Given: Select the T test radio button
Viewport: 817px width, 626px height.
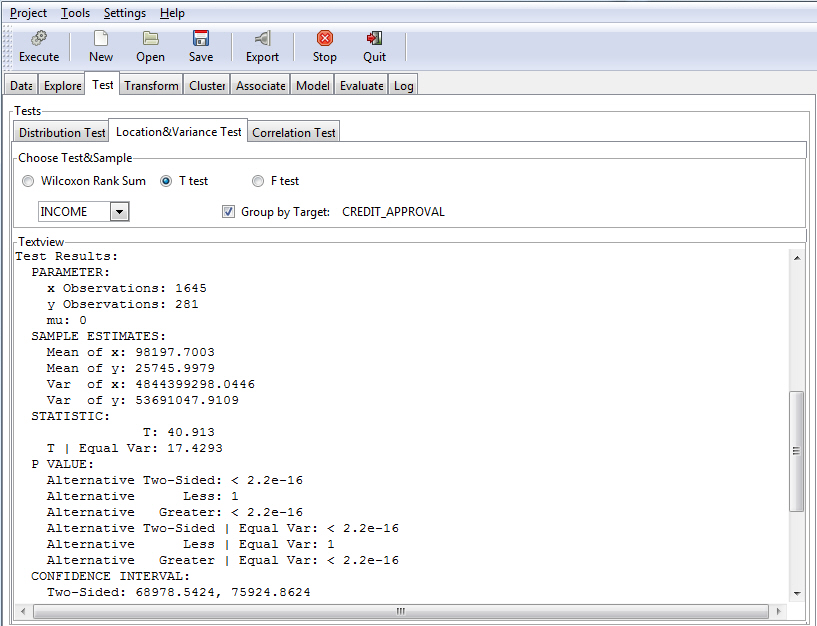Looking at the screenshot, I should (x=166, y=181).
